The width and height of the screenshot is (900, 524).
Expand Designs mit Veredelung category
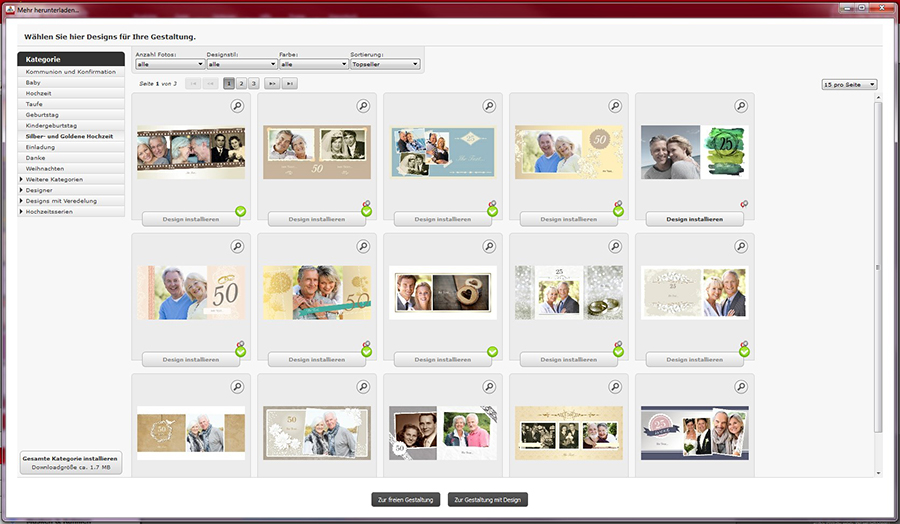coord(21,201)
